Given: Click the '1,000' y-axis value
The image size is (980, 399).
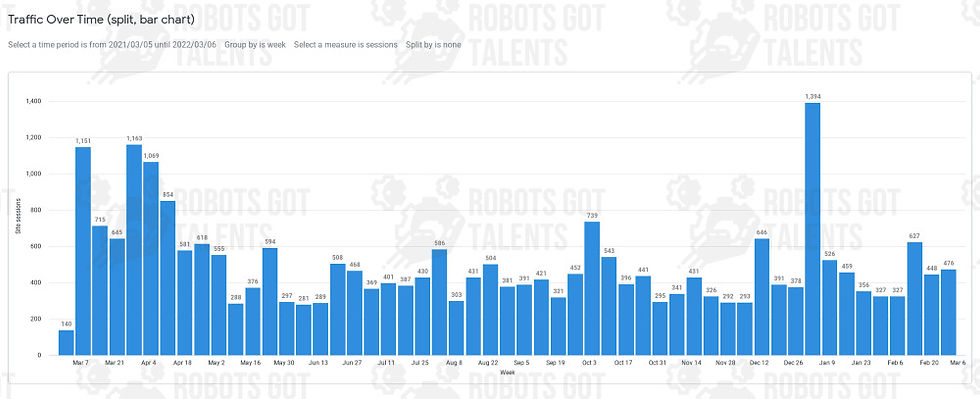Looking at the screenshot, I should [33, 174].
